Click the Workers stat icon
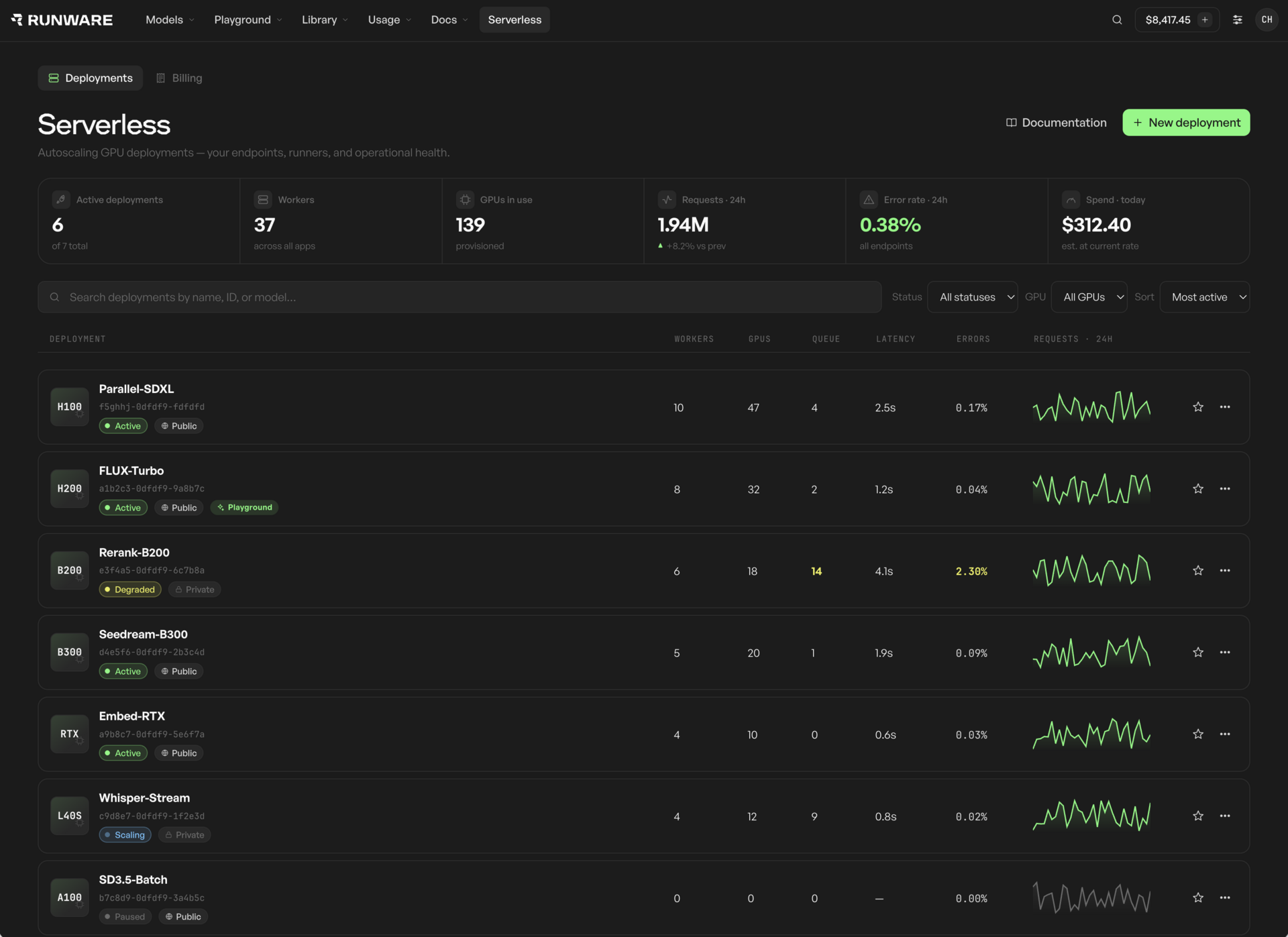Image resolution: width=1288 pixels, height=937 pixels. coord(263,200)
